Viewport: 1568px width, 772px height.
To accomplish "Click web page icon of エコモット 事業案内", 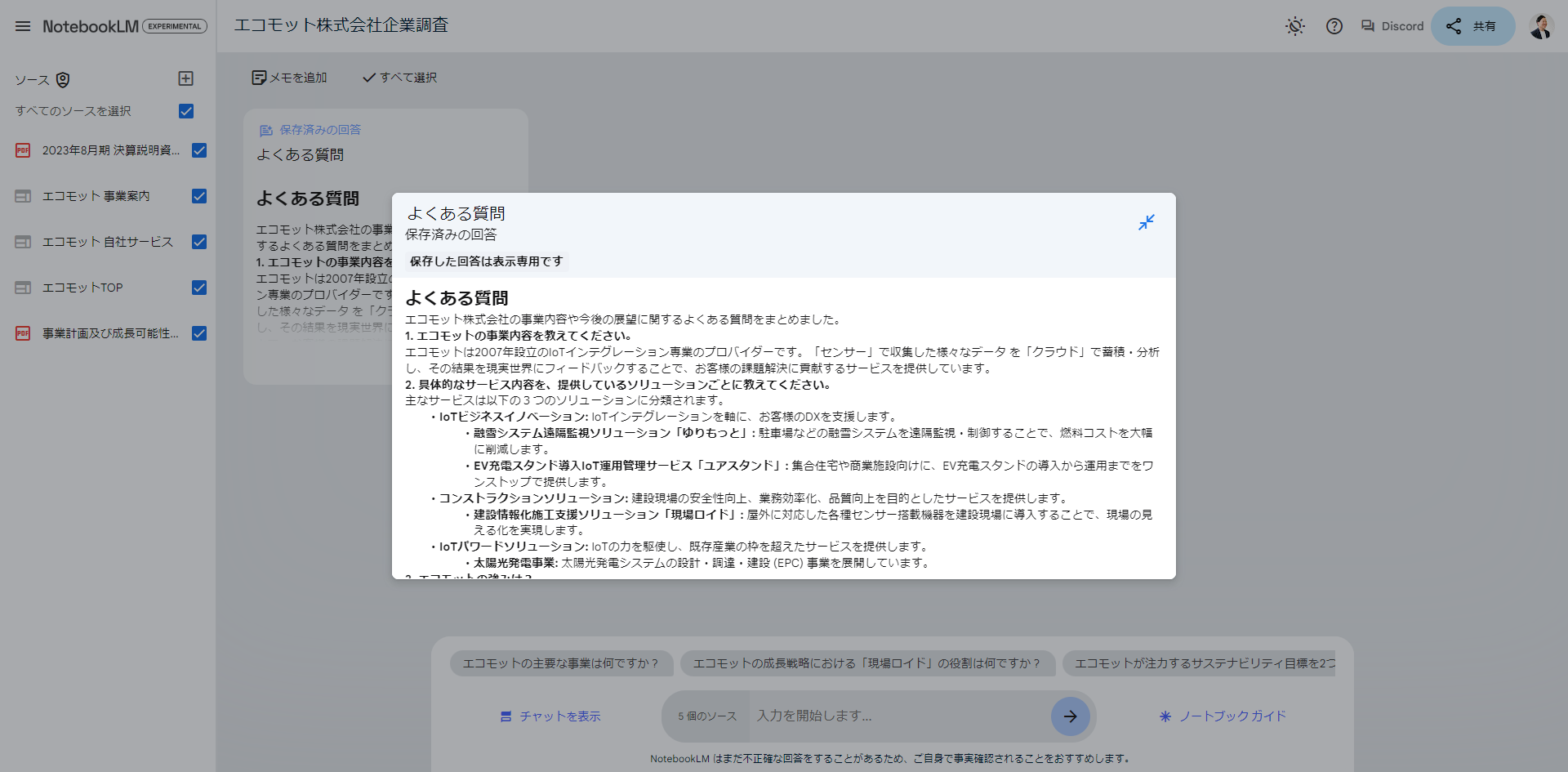I will [x=23, y=196].
